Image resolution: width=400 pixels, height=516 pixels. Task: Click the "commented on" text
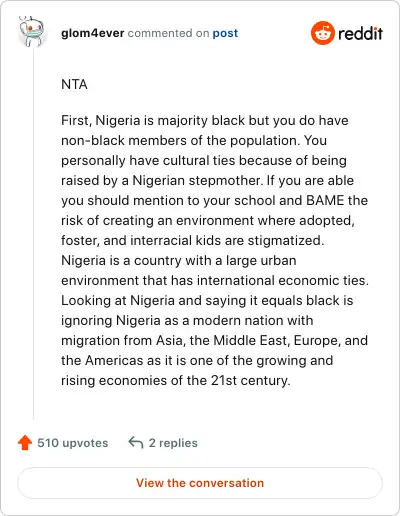point(168,33)
